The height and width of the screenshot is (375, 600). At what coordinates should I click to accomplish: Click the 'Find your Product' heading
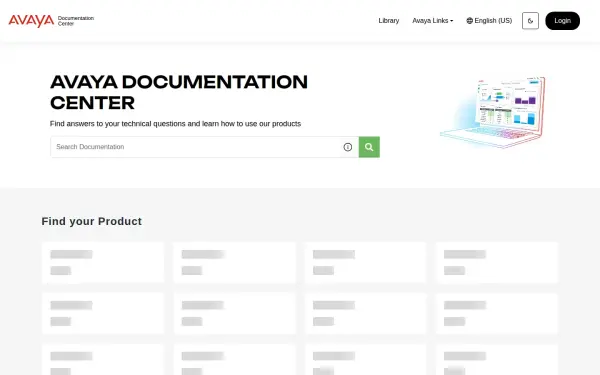pyautogui.click(x=91, y=221)
